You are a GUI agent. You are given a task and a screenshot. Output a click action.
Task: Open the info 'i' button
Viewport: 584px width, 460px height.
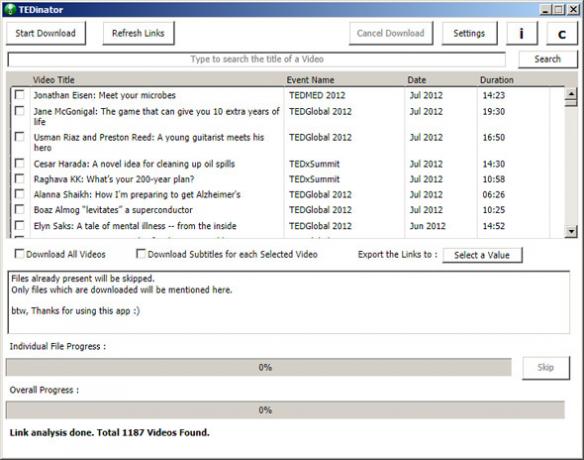[522, 34]
